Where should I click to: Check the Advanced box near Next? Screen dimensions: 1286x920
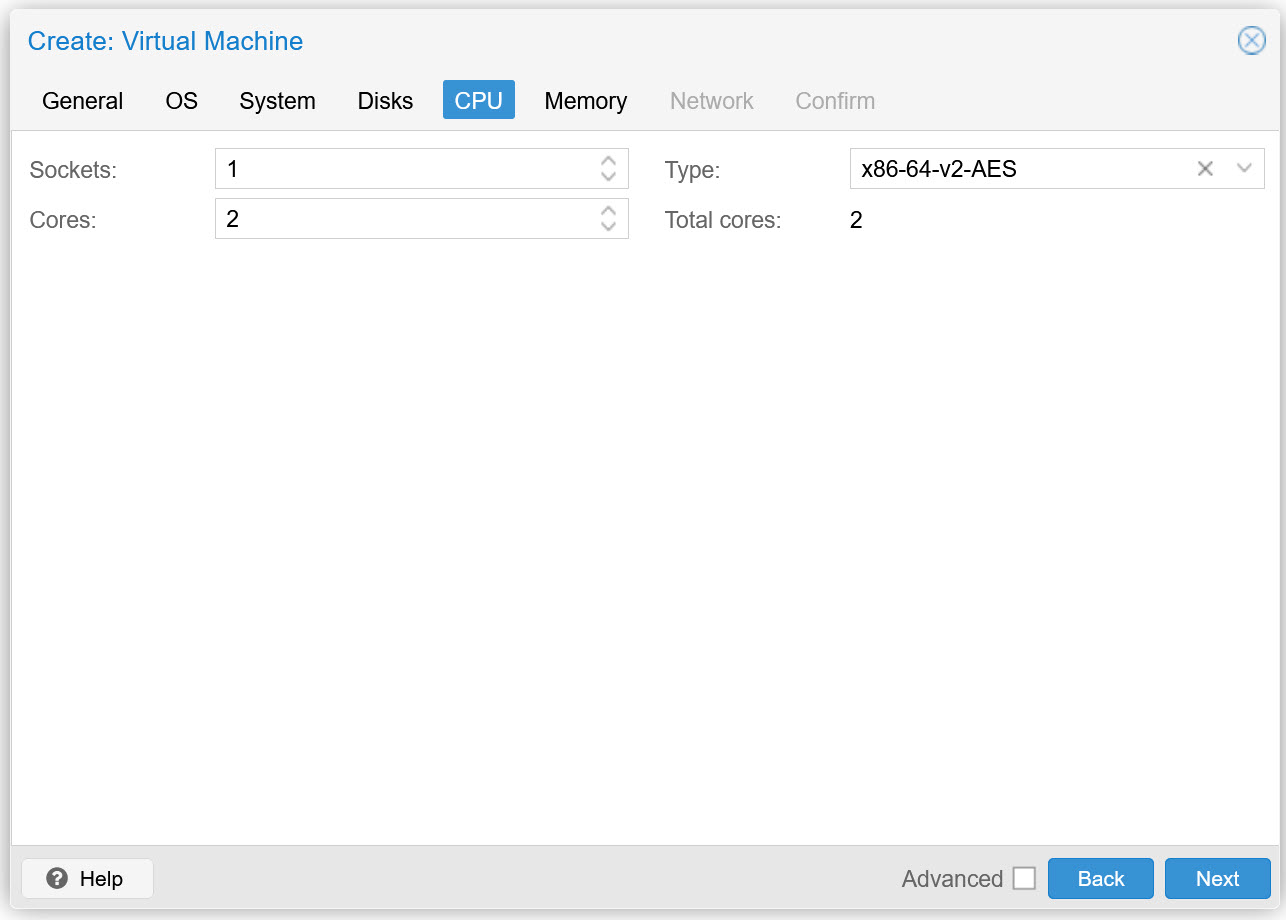1024,877
